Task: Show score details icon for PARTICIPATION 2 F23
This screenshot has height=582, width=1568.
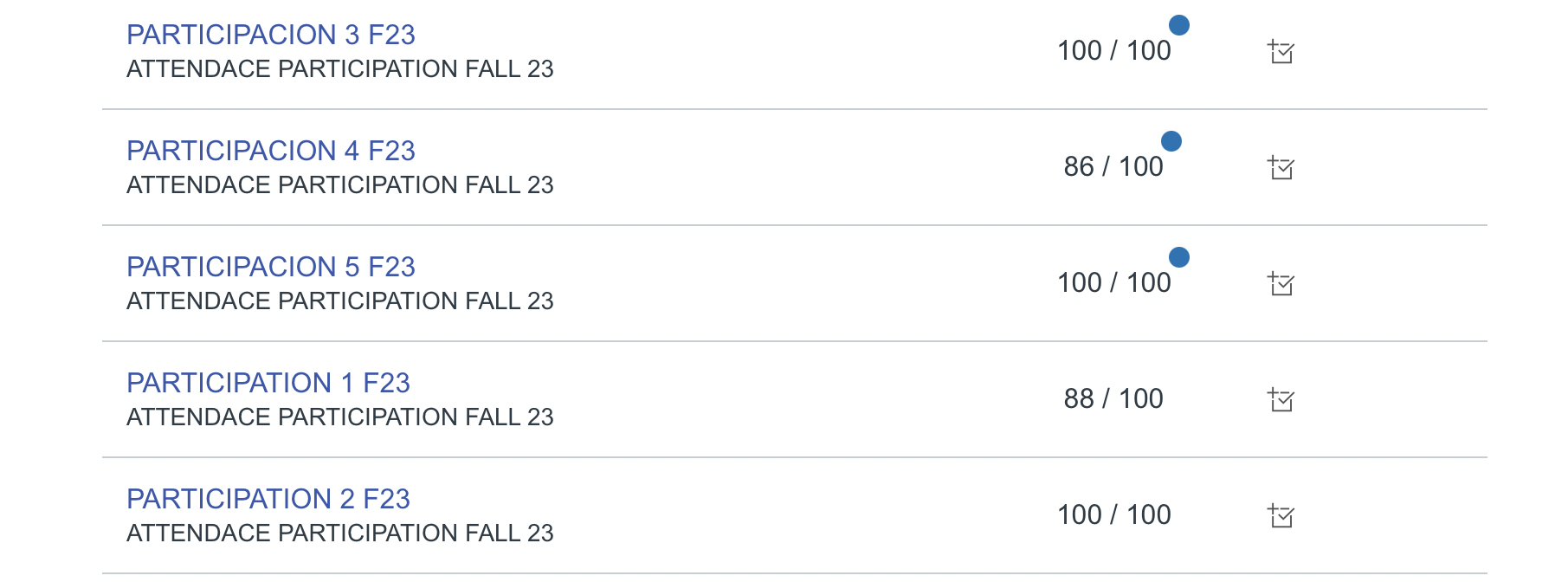Action: 1281,516
